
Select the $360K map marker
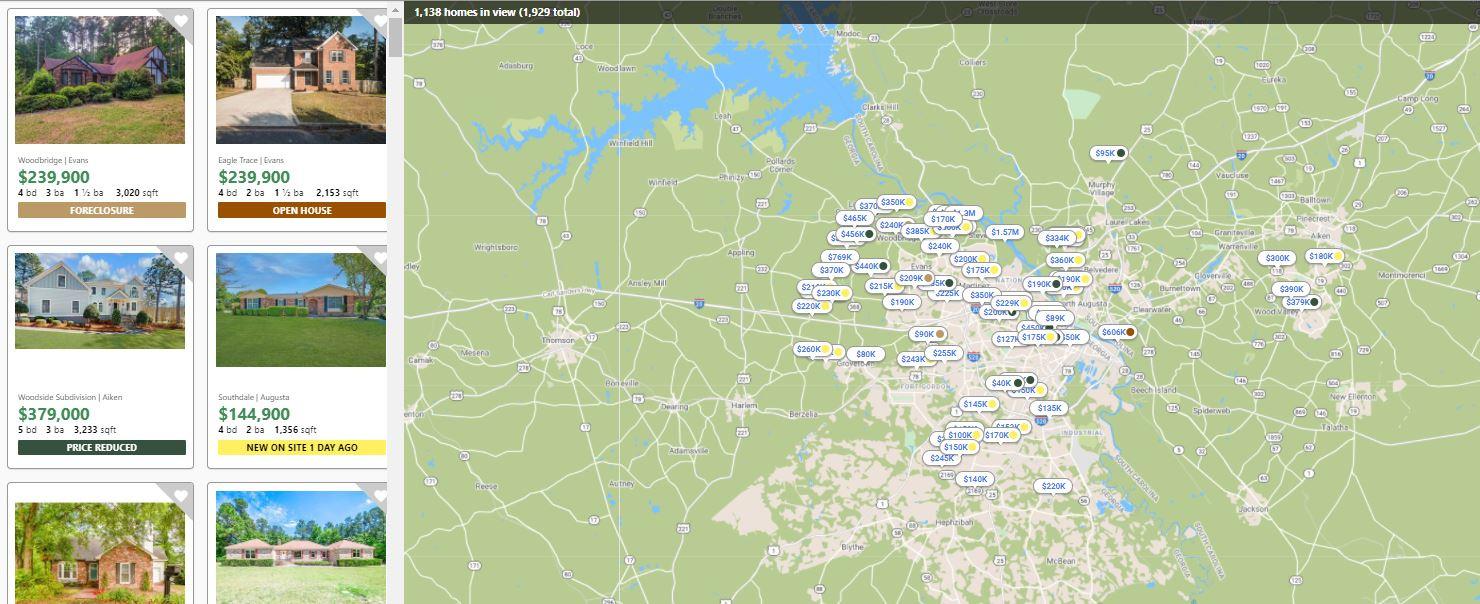tap(1067, 260)
